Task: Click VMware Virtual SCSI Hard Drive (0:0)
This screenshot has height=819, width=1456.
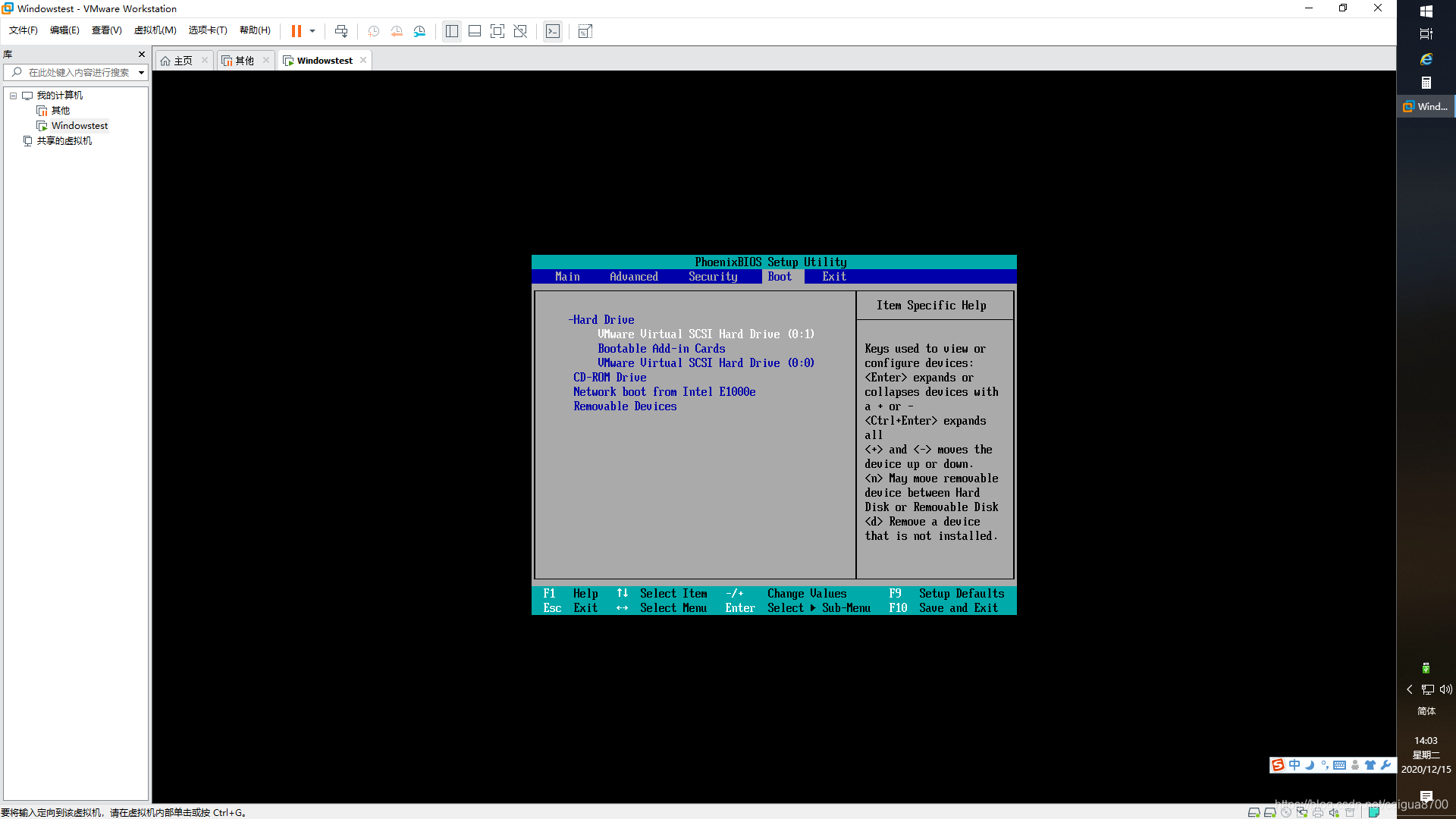Action: pos(706,363)
